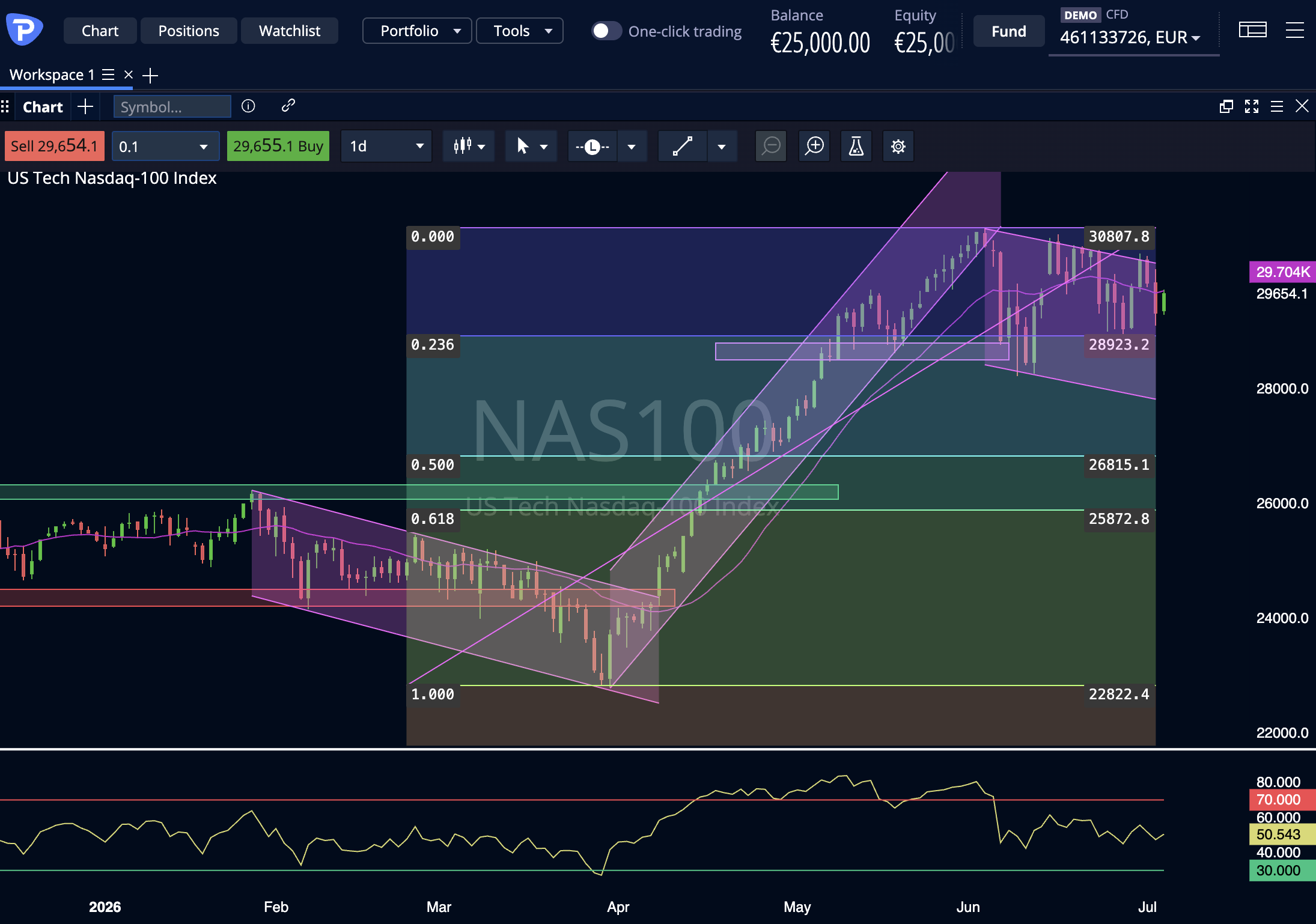The width and height of the screenshot is (1316, 924).
Task: Click the 25872.8 Fibonacci price label
Action: (x=1119, y=518)
